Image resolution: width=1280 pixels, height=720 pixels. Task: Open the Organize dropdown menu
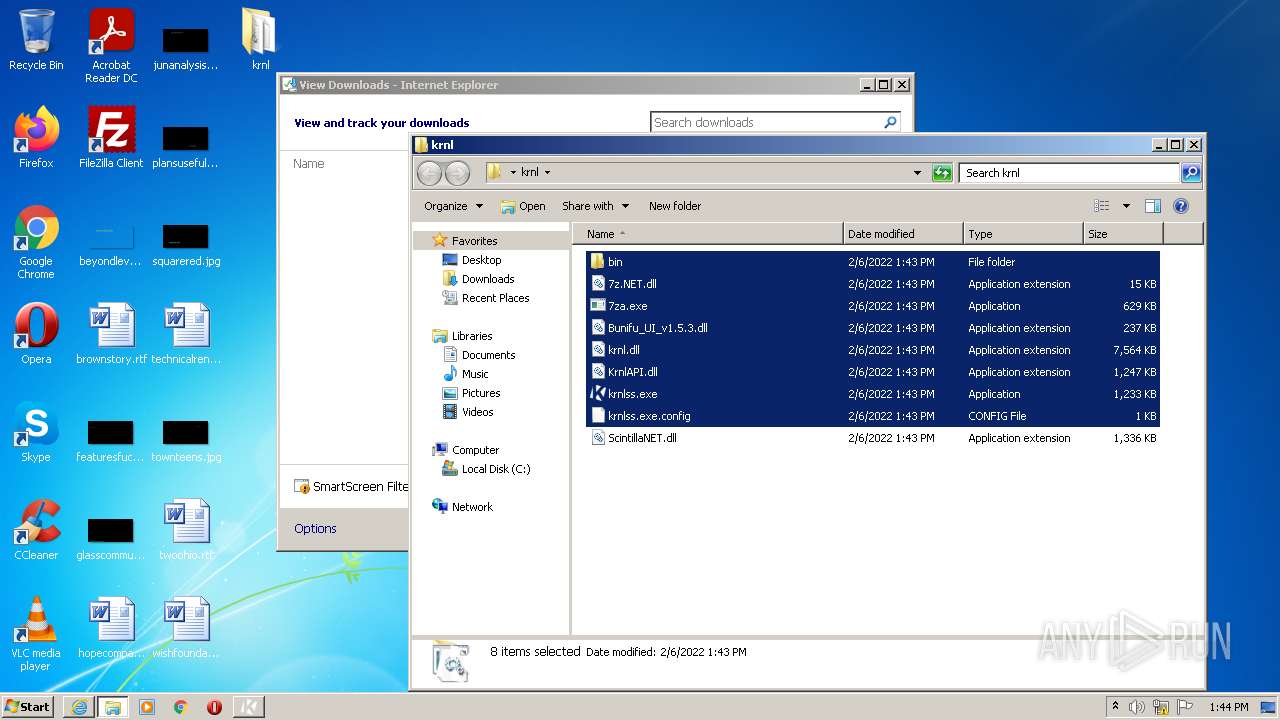(x=453, y=206)
